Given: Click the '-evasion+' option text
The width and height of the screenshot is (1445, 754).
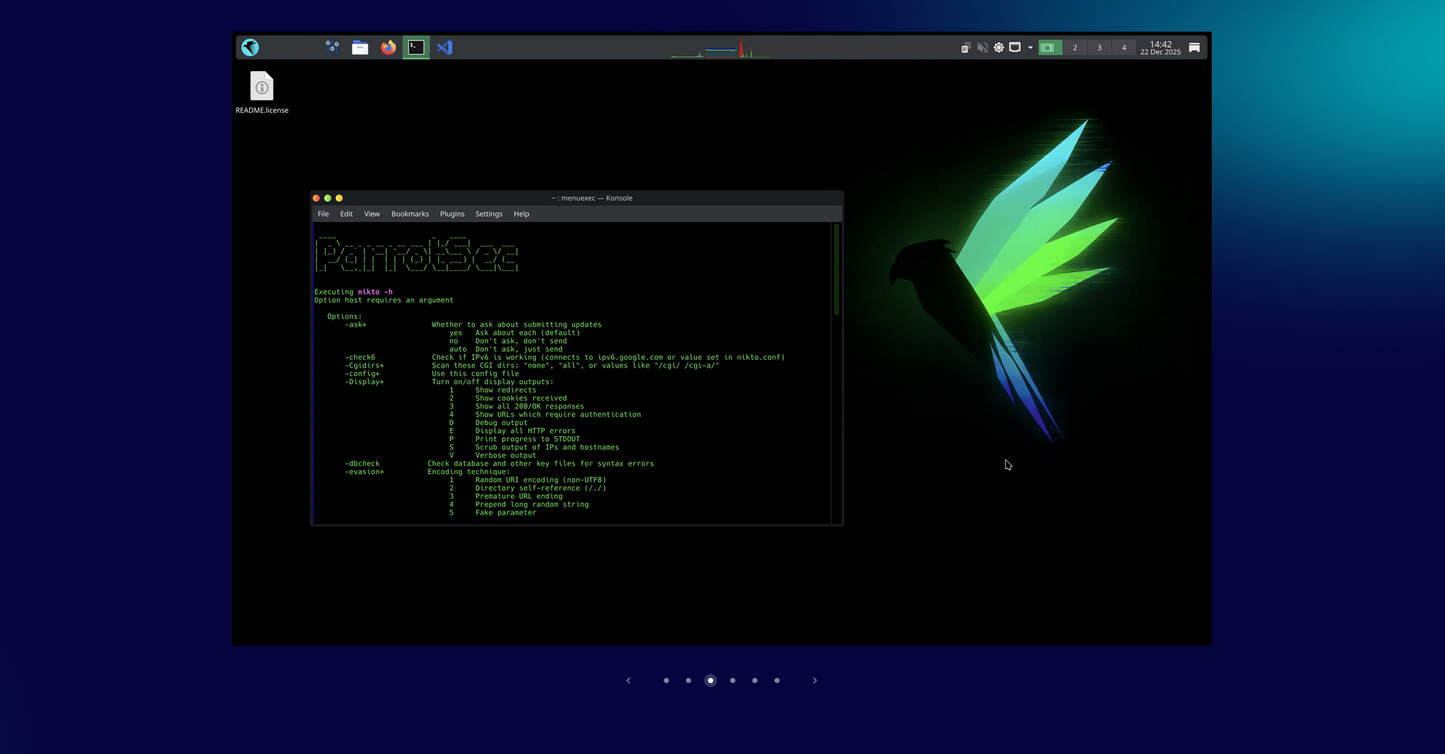Looking at the screenshot, I should tap(365, 472).
